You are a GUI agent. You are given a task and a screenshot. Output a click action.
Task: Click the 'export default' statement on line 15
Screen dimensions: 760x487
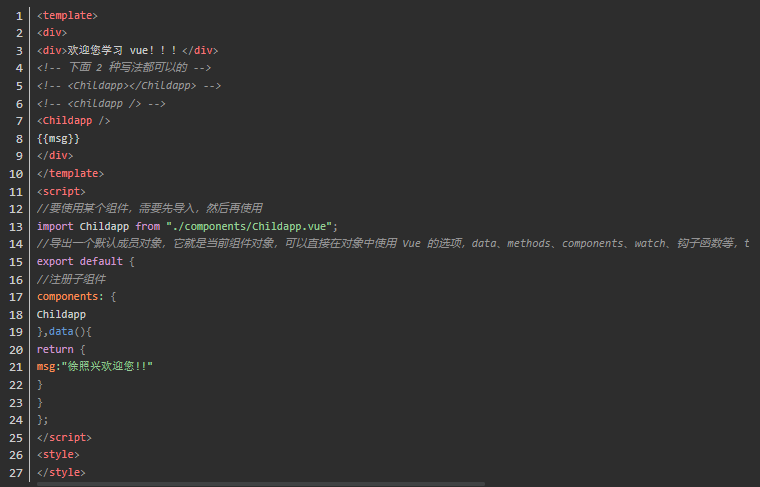pos(80,262)
